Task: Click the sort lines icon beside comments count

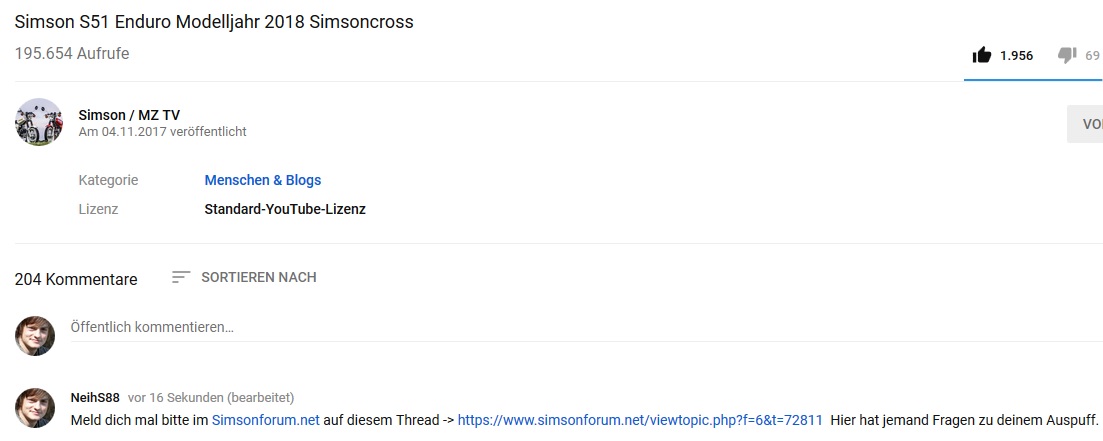Action: [180, 277]
